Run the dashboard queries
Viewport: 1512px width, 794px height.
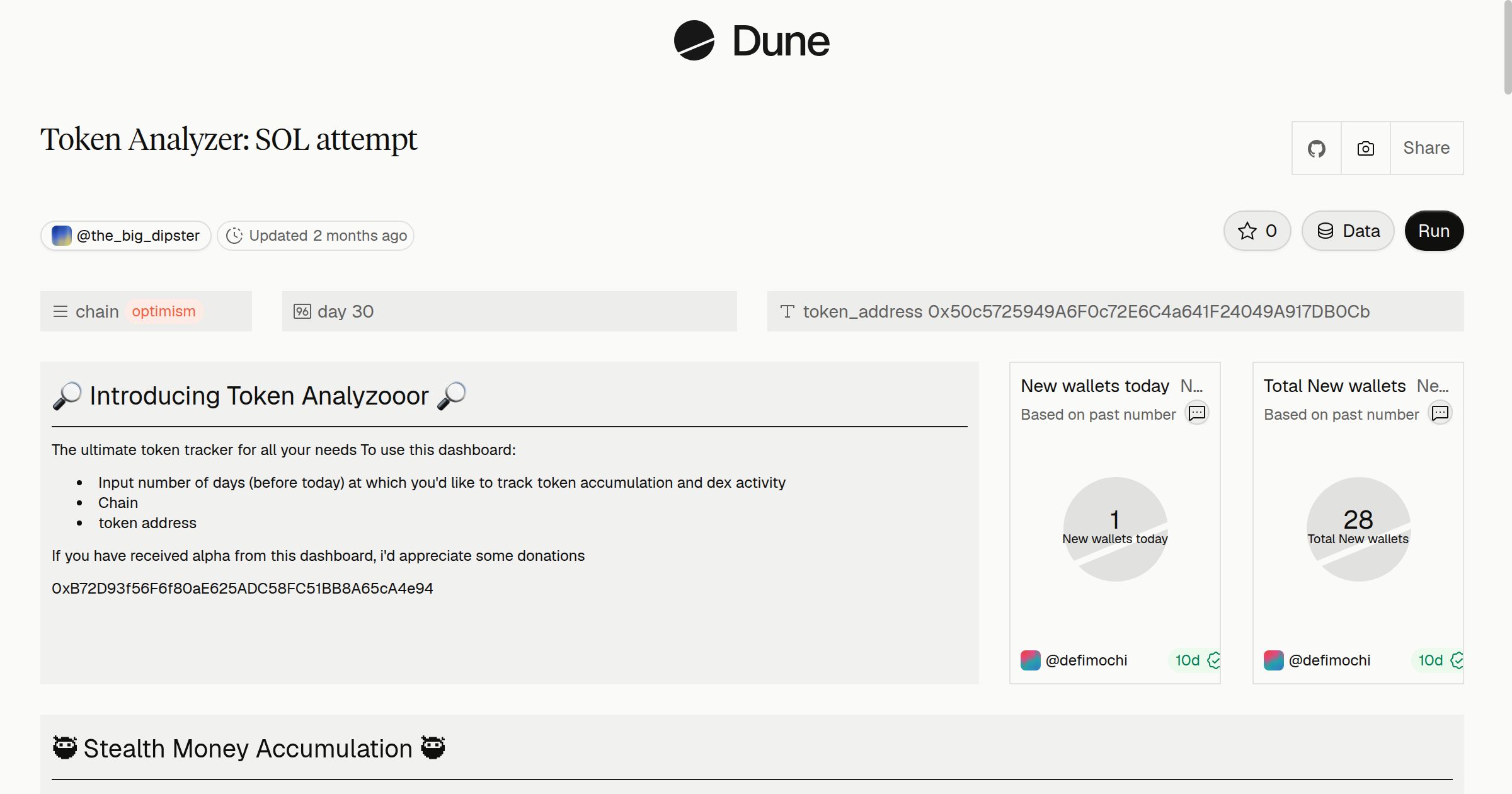1434,231
